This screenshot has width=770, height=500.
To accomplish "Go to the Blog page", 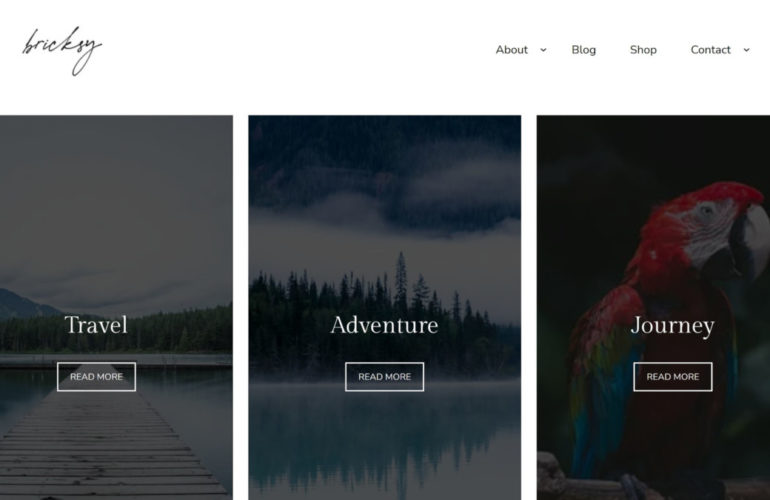I will click(583, 50).
